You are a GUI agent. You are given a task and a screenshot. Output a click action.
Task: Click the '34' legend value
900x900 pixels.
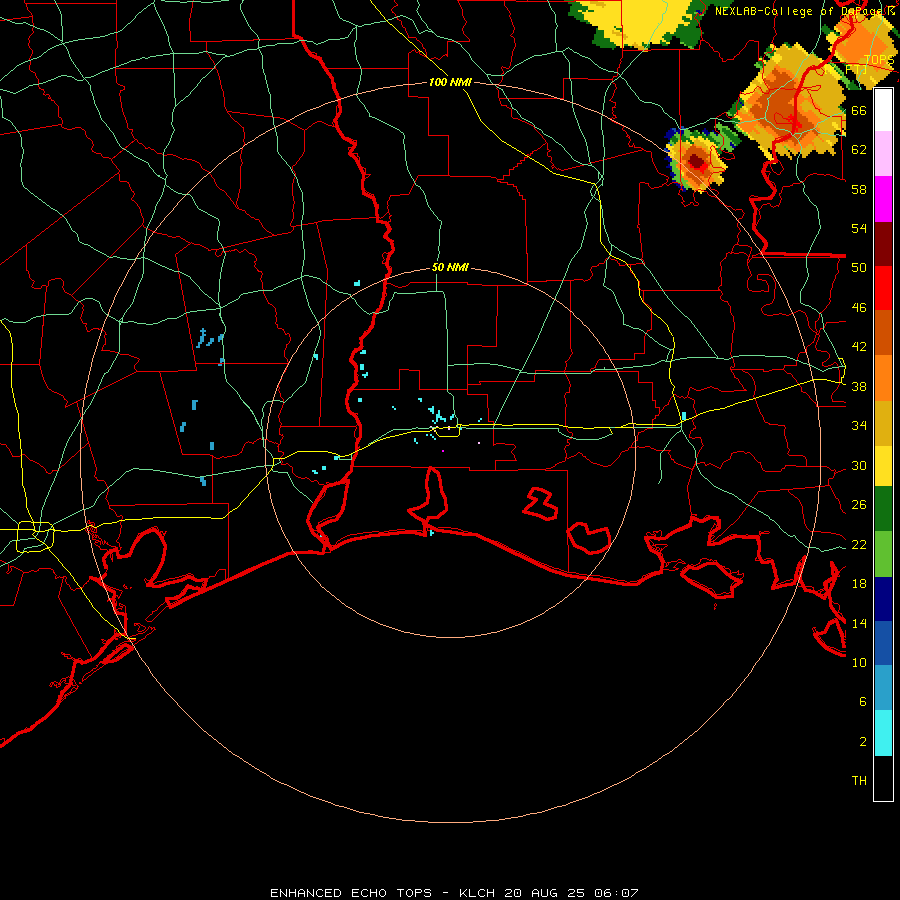click(x=859, y=426)
